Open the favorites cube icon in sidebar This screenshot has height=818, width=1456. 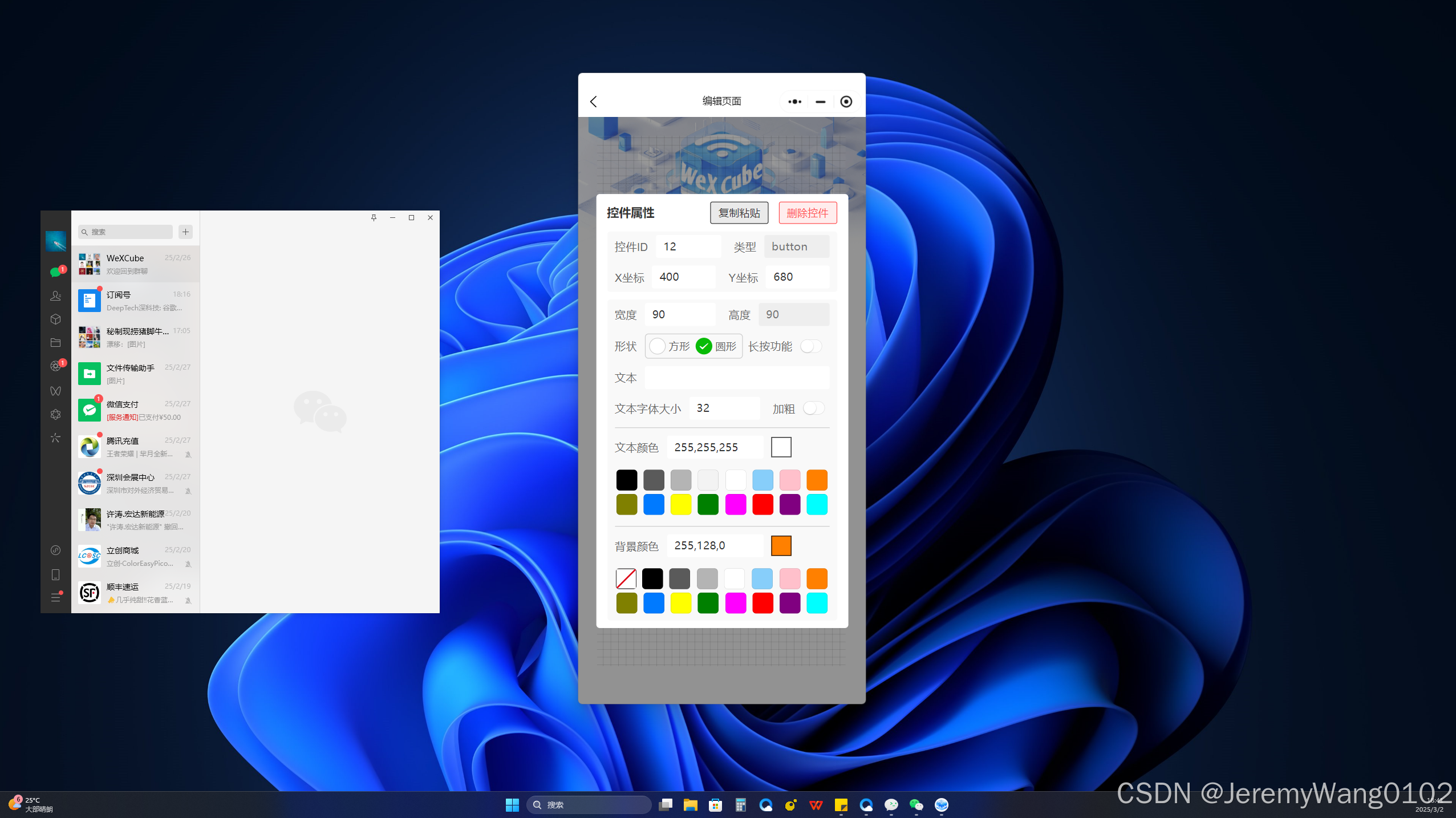coord(55,319)
